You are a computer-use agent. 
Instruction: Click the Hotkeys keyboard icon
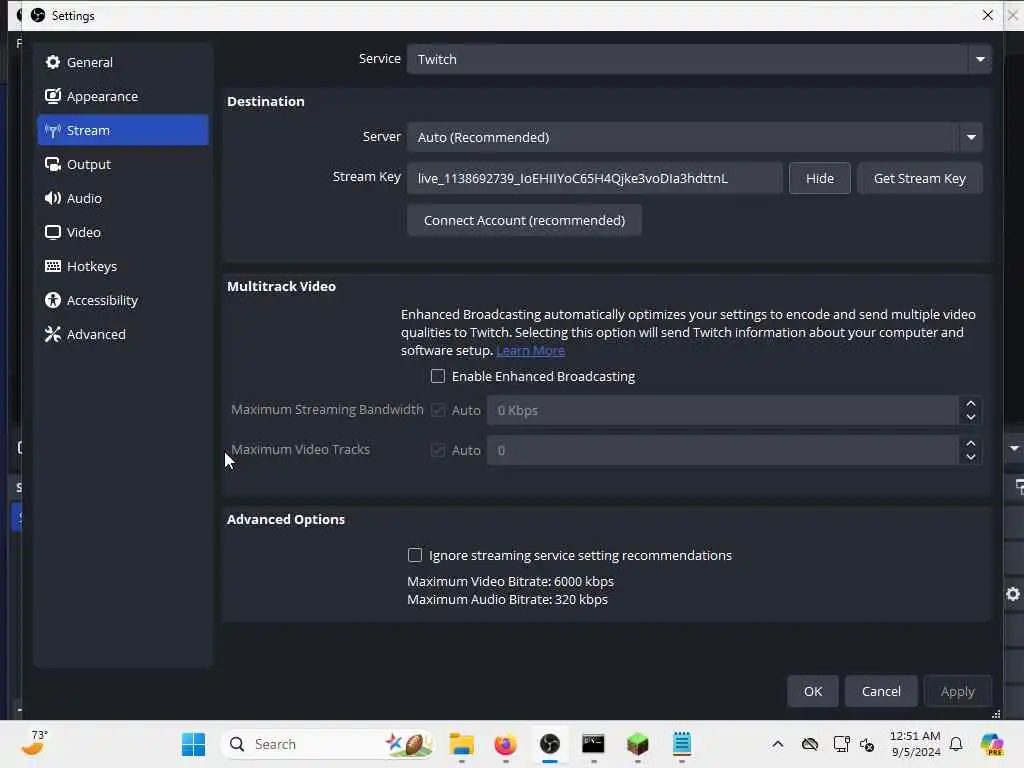(53, 266)
